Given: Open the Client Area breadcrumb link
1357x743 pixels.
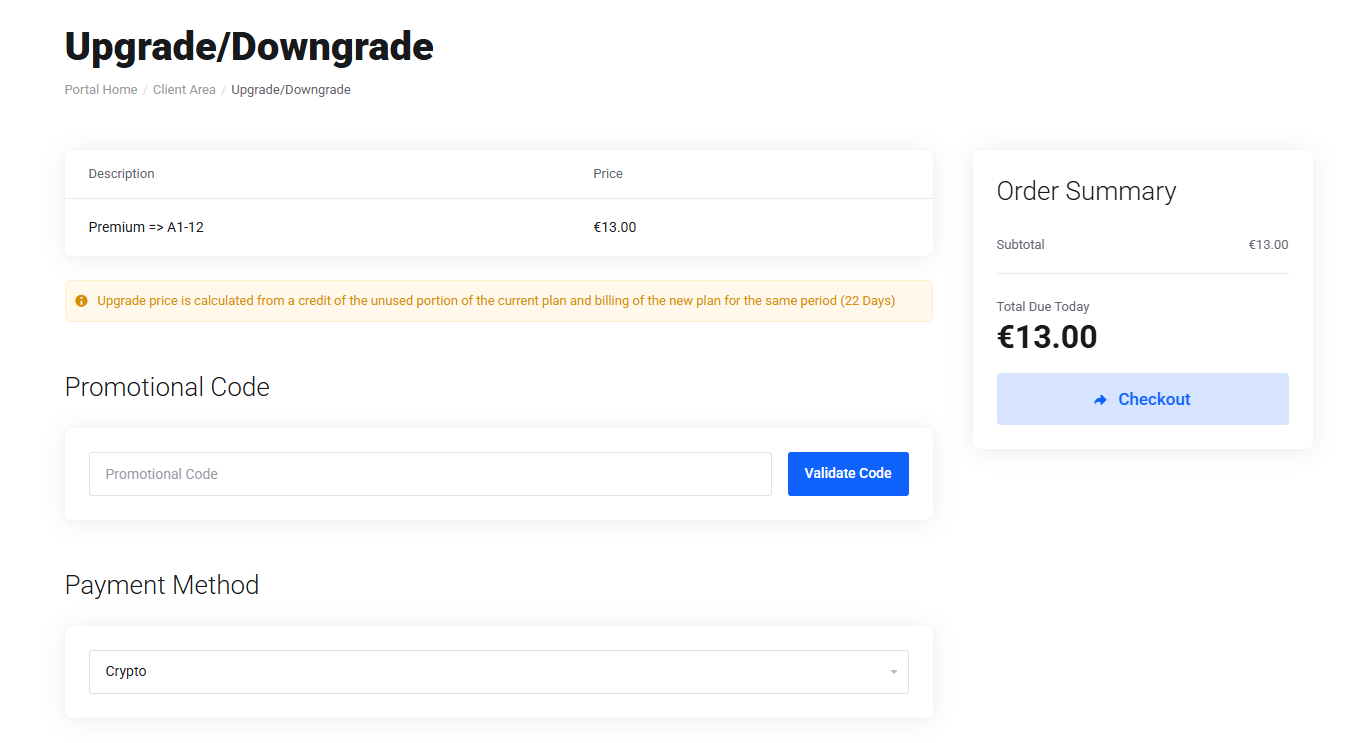Looking at the screenshot, I should 184,90.
